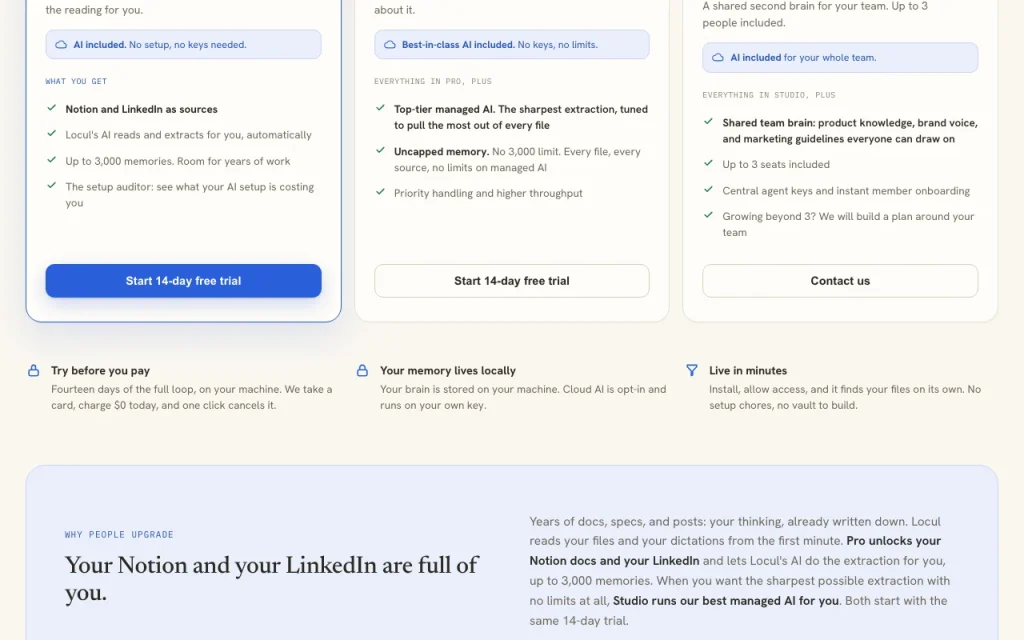Viewport: 1024px width, 640px height.
Task: Click the checkmark beside Shared team brain
Action: click(708, 121)
